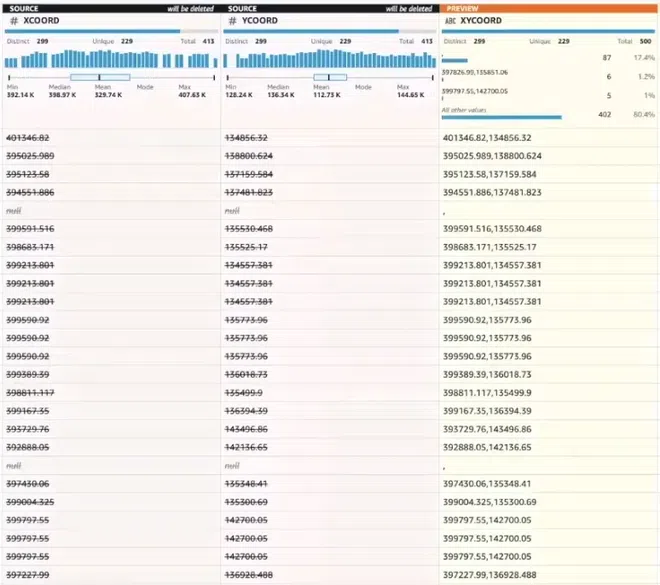Click YCOORD cell 137481.823
This screenshot has height=585, width=660.
[249, 192]
